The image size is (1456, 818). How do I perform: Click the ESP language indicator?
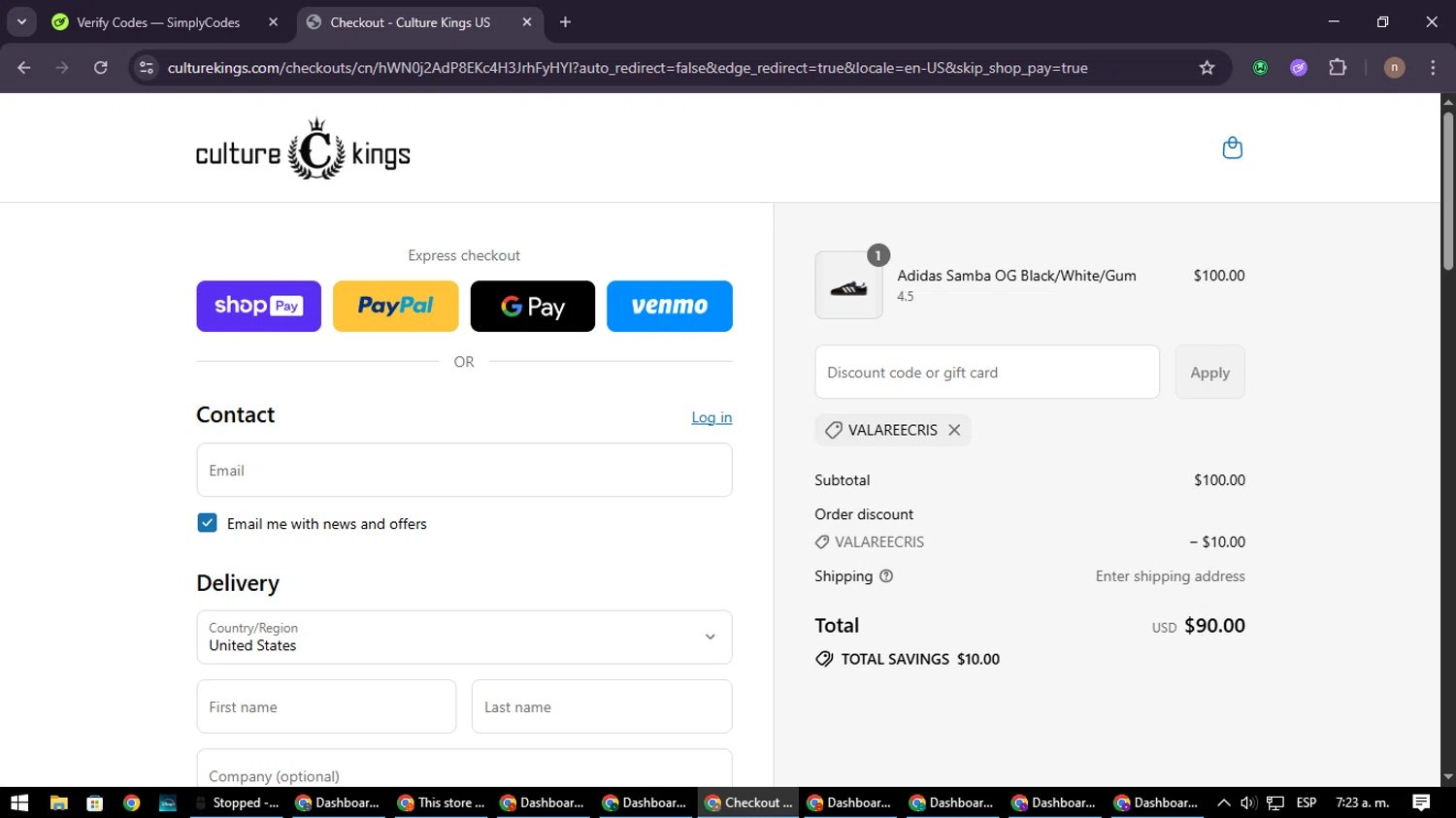(x=1307, y=802)
